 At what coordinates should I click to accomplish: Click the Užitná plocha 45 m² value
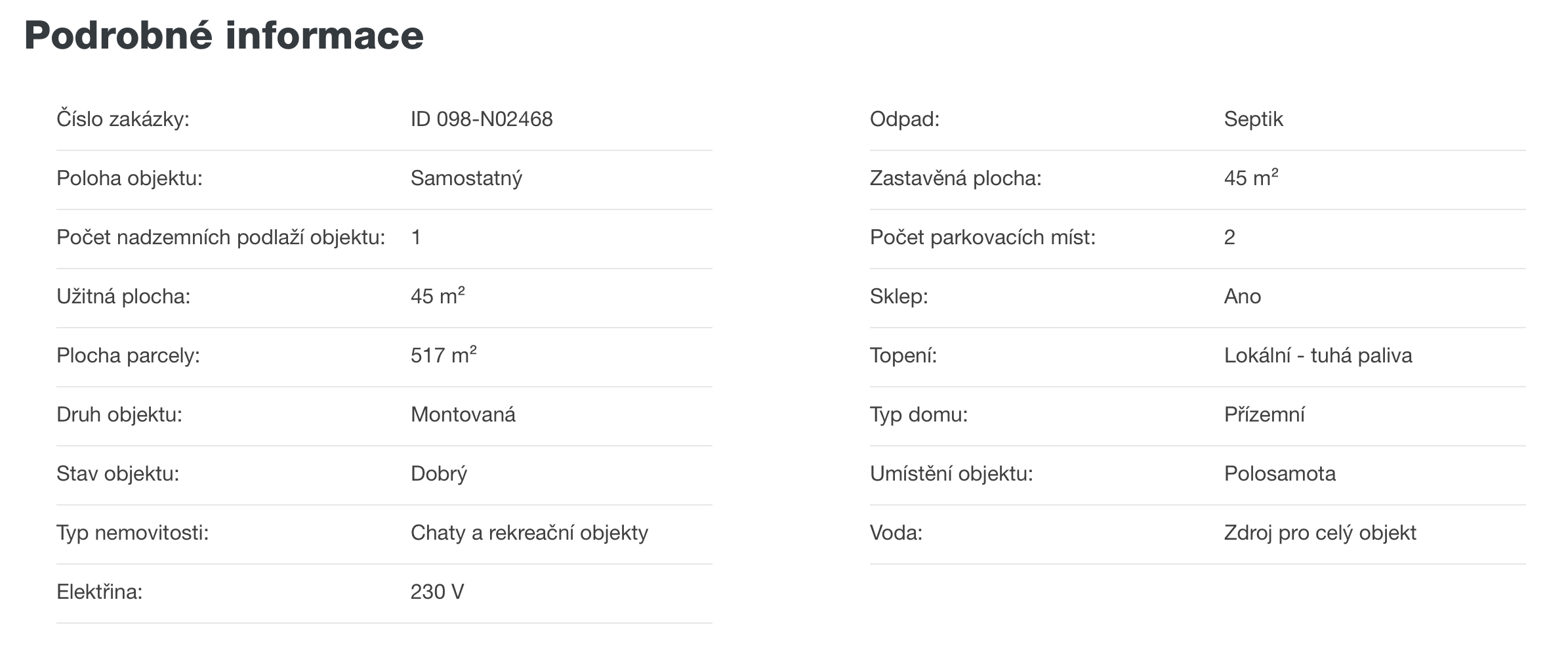click(438, 296)
